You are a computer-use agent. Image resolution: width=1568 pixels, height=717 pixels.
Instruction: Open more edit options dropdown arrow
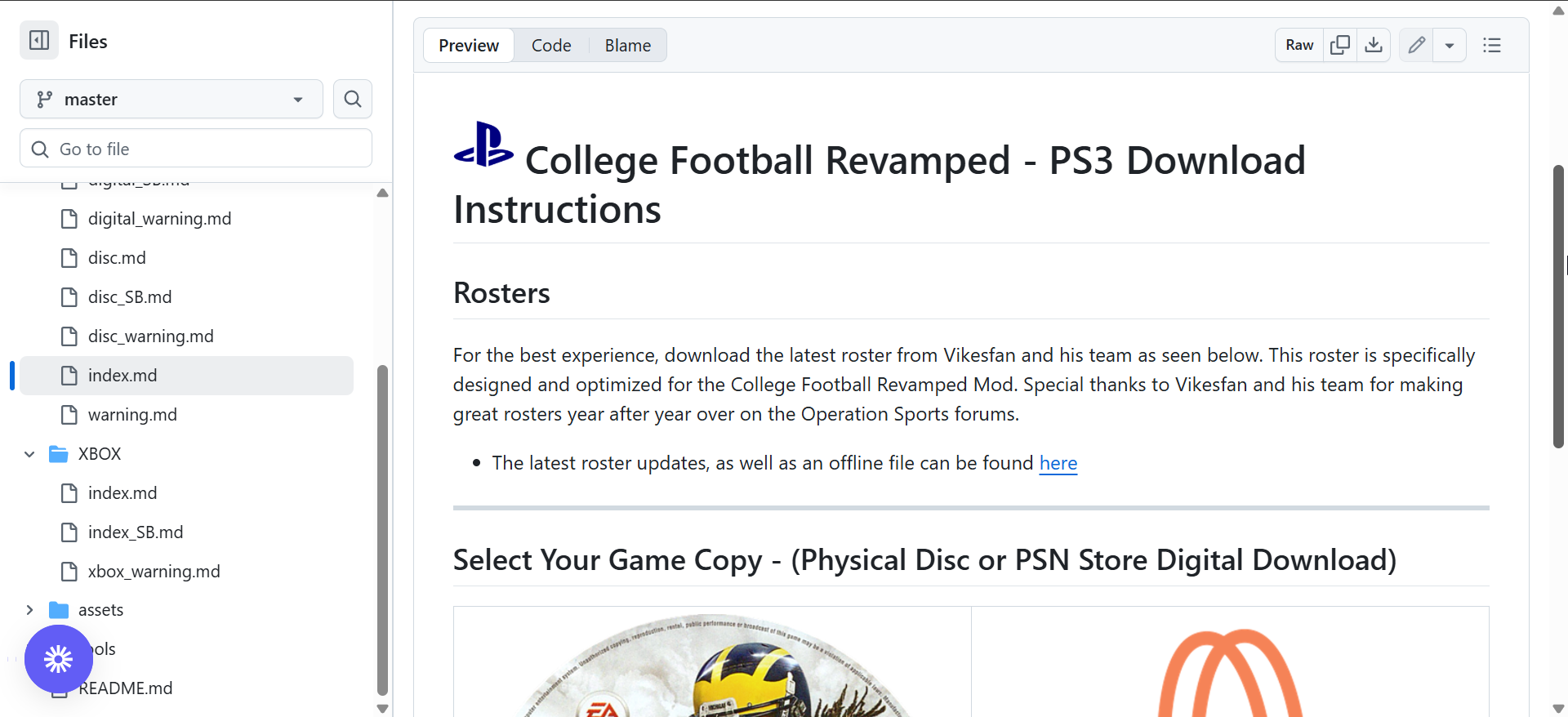point(1450,45)
